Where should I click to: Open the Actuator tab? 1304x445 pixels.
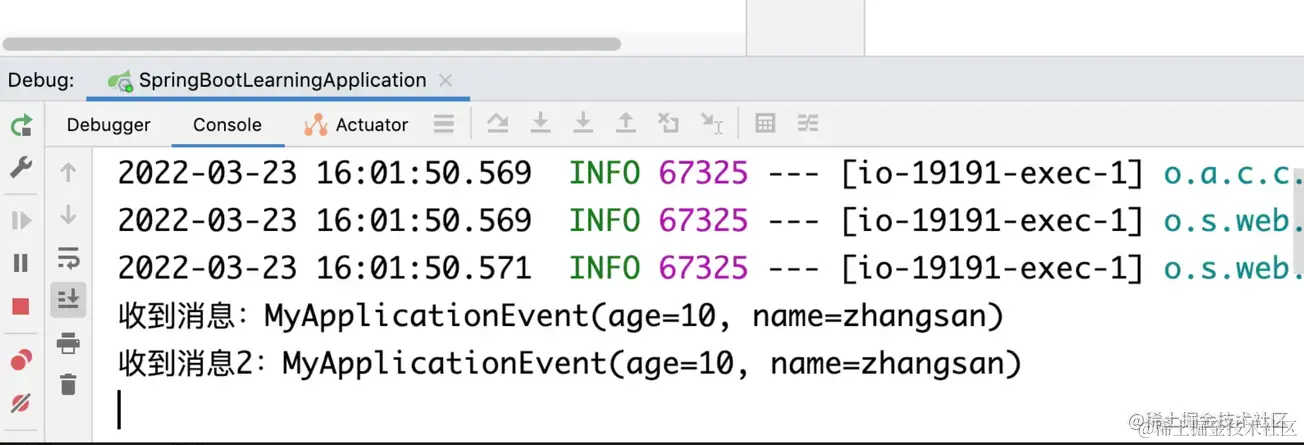pyautogui.click(x=357, y=125)
